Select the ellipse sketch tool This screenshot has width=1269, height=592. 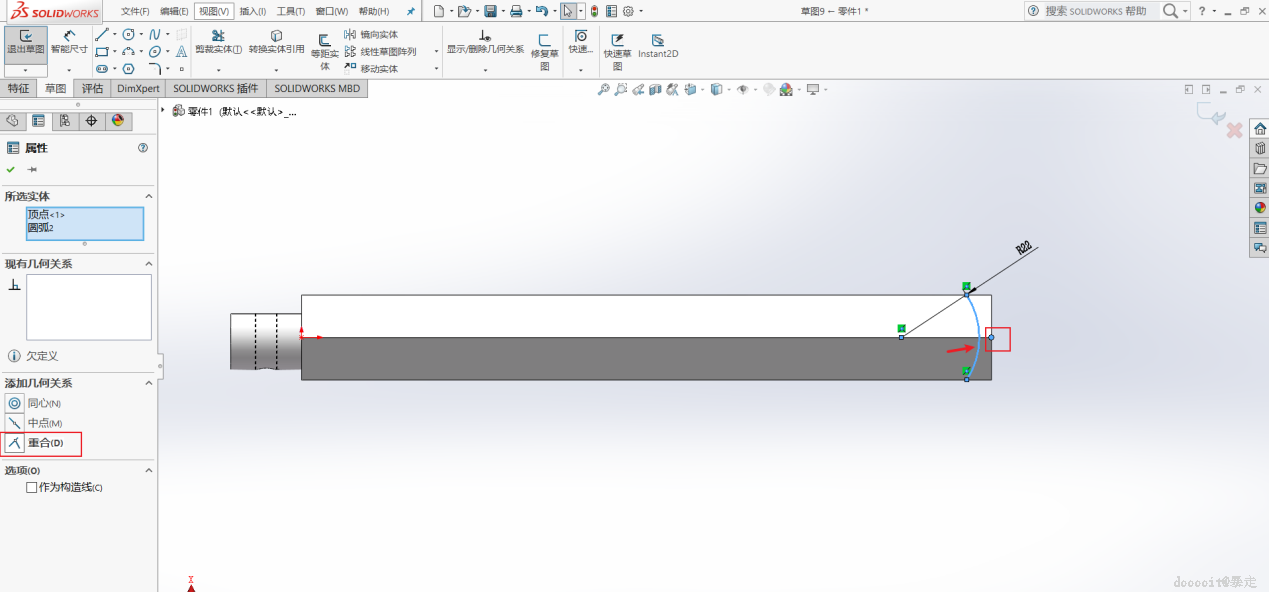tap(155, 52)
